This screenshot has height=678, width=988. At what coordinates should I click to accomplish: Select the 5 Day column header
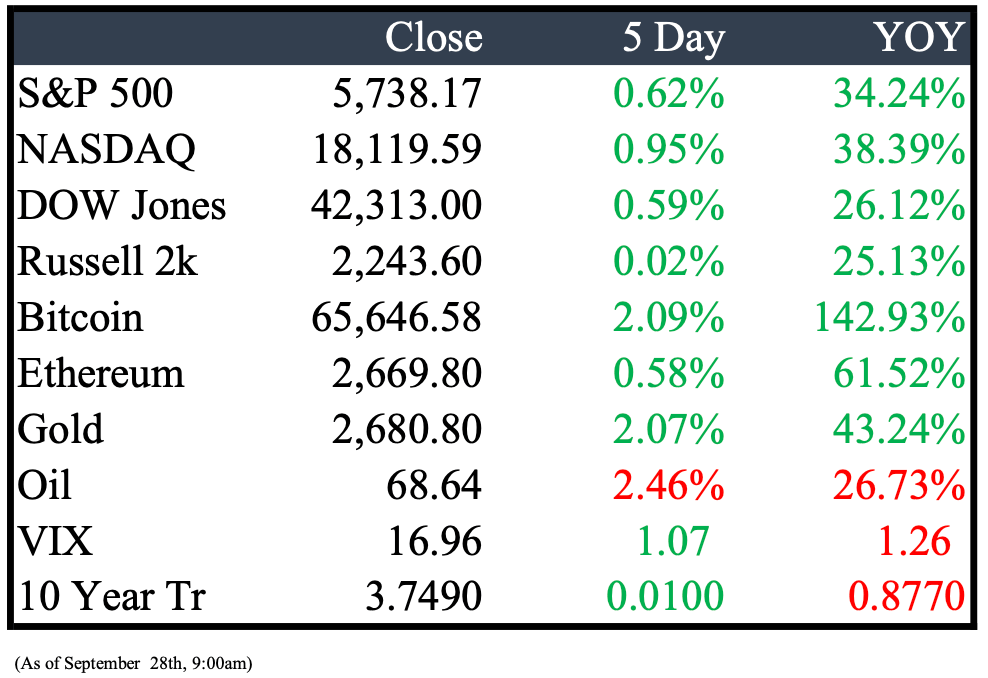click(674, 38)
